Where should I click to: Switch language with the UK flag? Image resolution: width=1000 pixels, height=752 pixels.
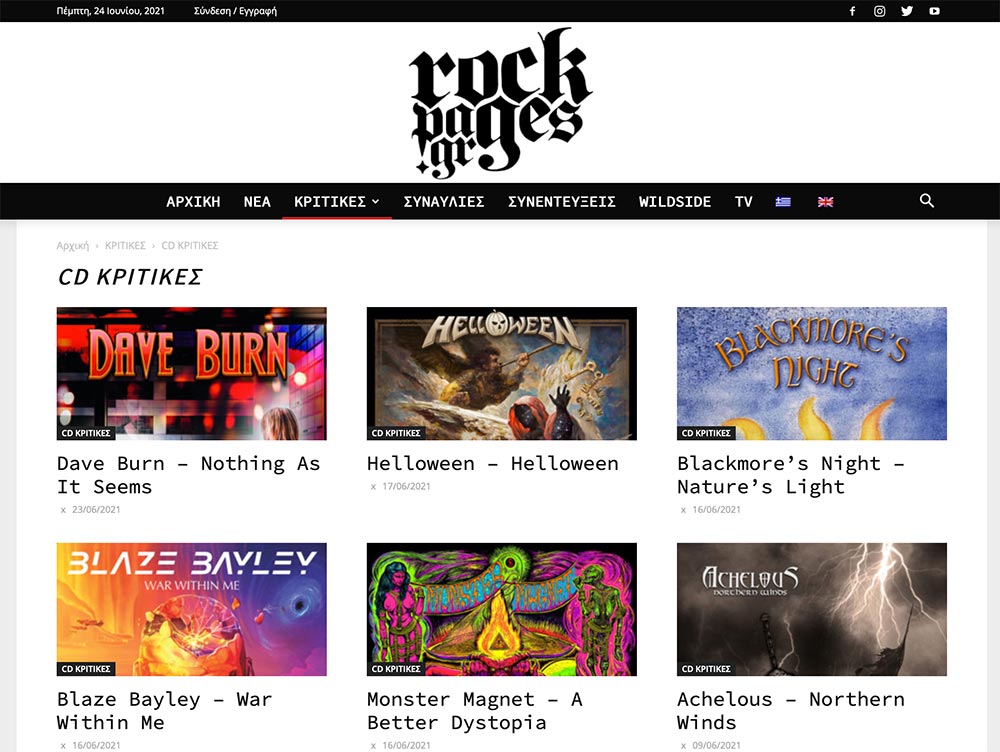coord(825,202)
